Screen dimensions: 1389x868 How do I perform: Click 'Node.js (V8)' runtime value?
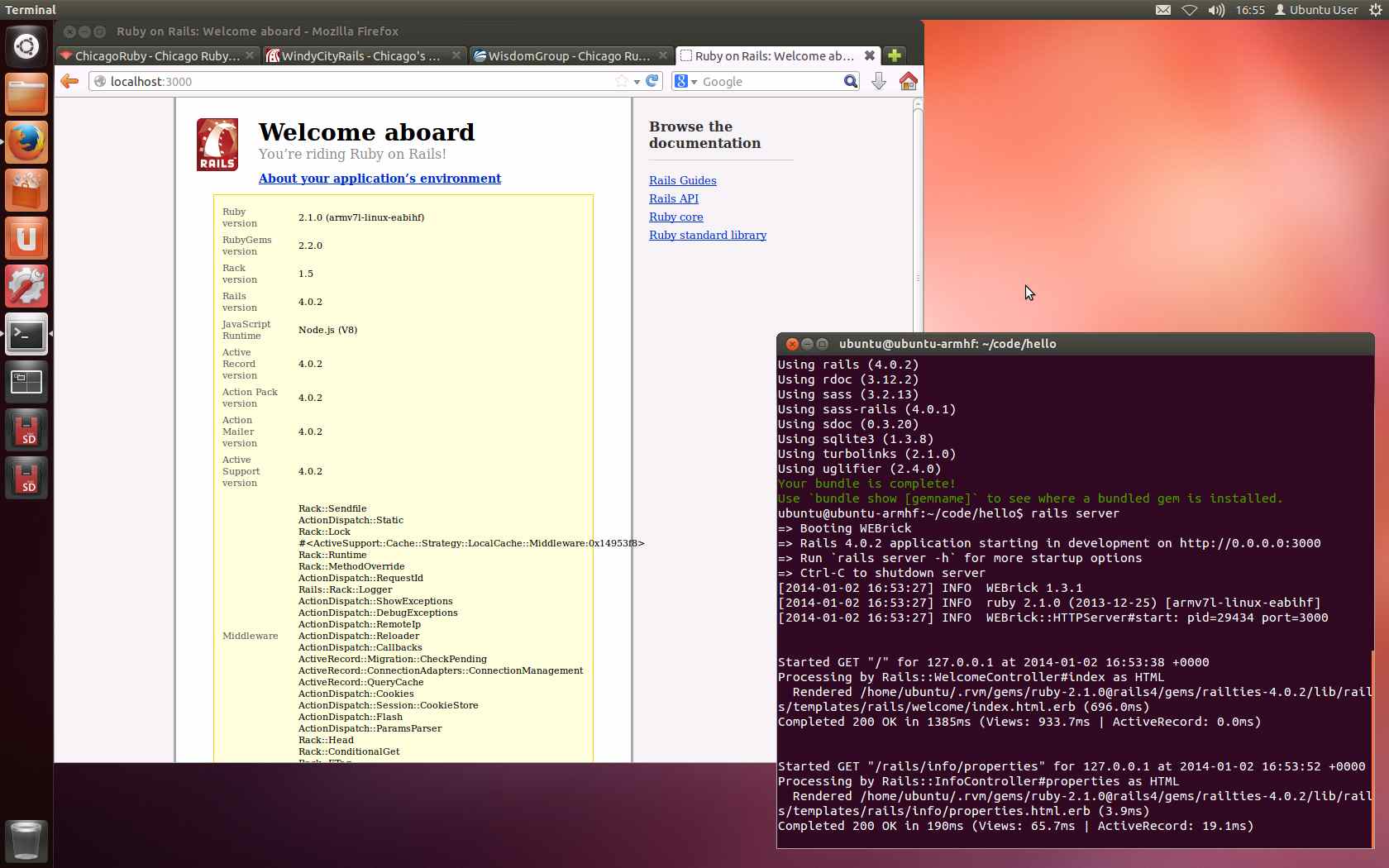[x=327, y=330]
